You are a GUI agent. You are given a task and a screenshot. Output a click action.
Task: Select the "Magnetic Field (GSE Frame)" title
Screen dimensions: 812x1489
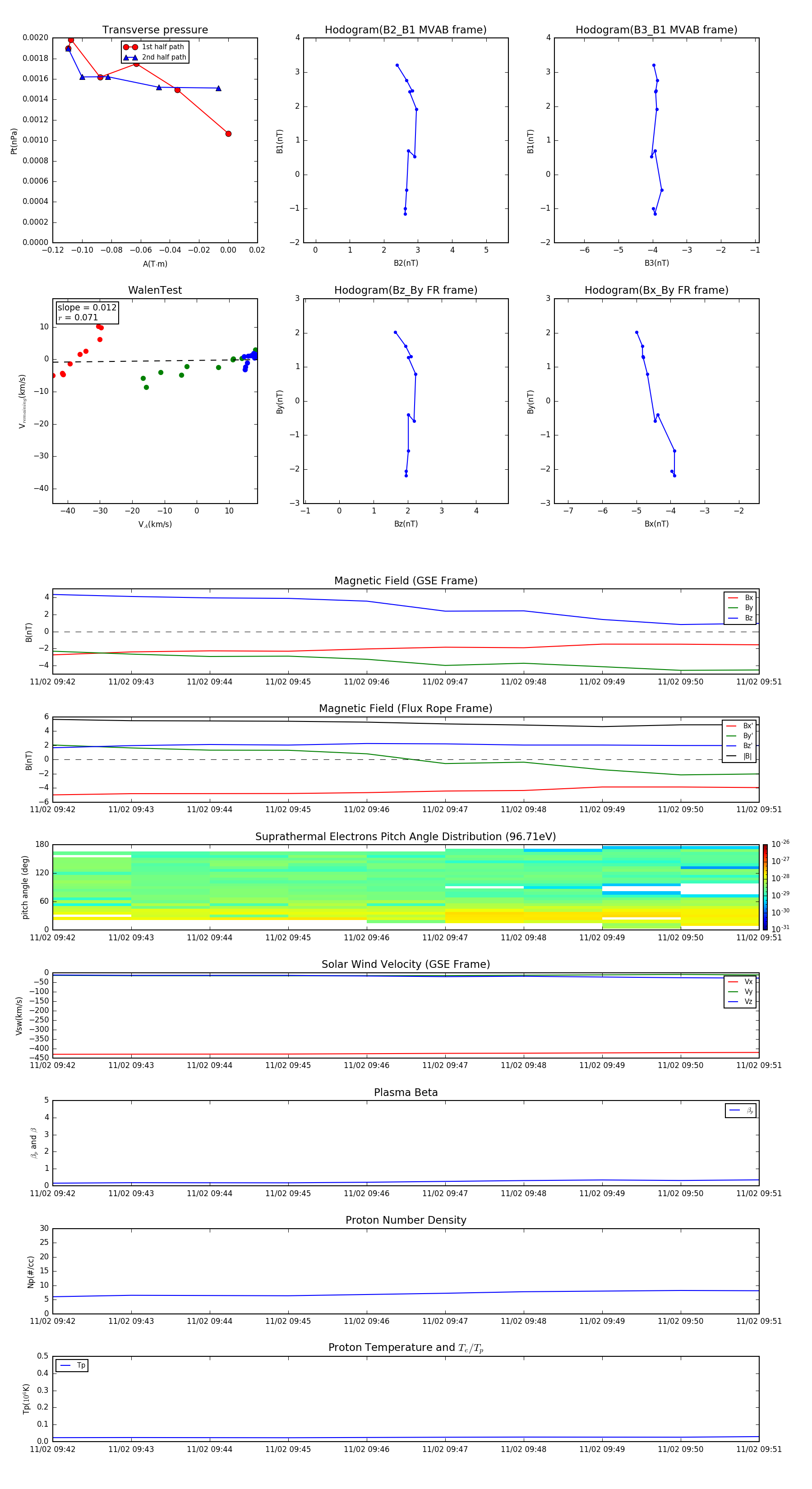click(406, 581)
